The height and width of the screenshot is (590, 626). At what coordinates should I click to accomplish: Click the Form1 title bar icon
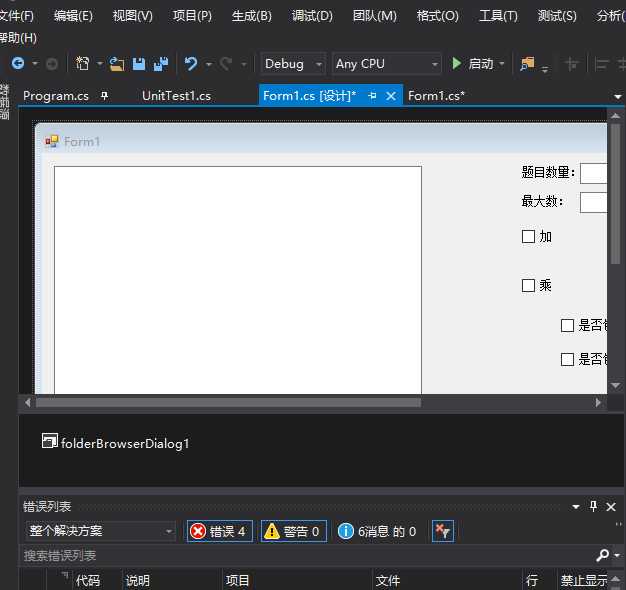tap(52, 141)
